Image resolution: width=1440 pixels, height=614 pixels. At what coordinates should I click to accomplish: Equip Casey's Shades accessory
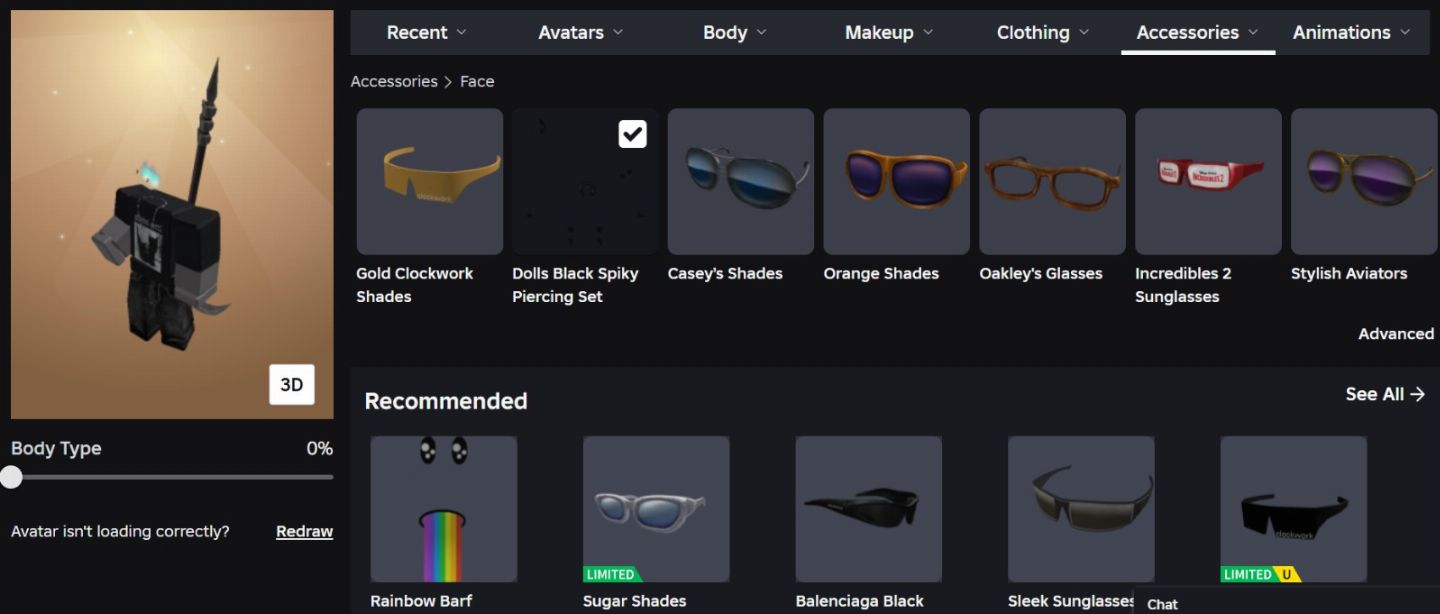pos(741,181)
